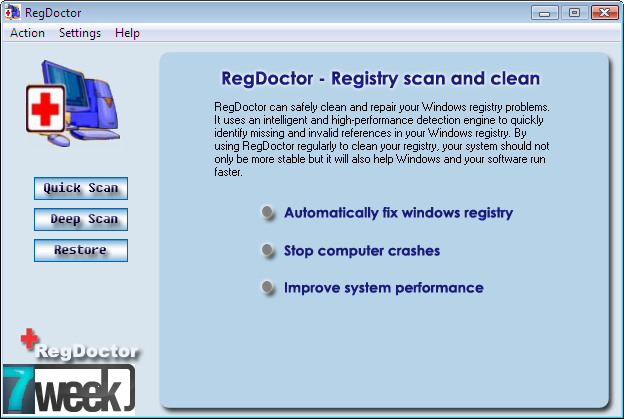Screen dimensions: 624x419
Task: Click the computer with red cross image
Action: coord(73,103)
